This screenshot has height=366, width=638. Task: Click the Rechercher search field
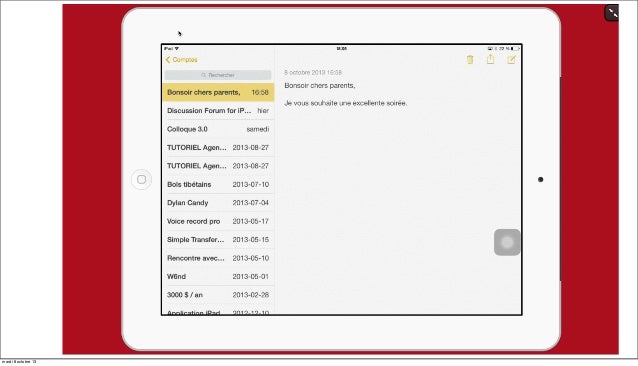[x=218, y=75]
